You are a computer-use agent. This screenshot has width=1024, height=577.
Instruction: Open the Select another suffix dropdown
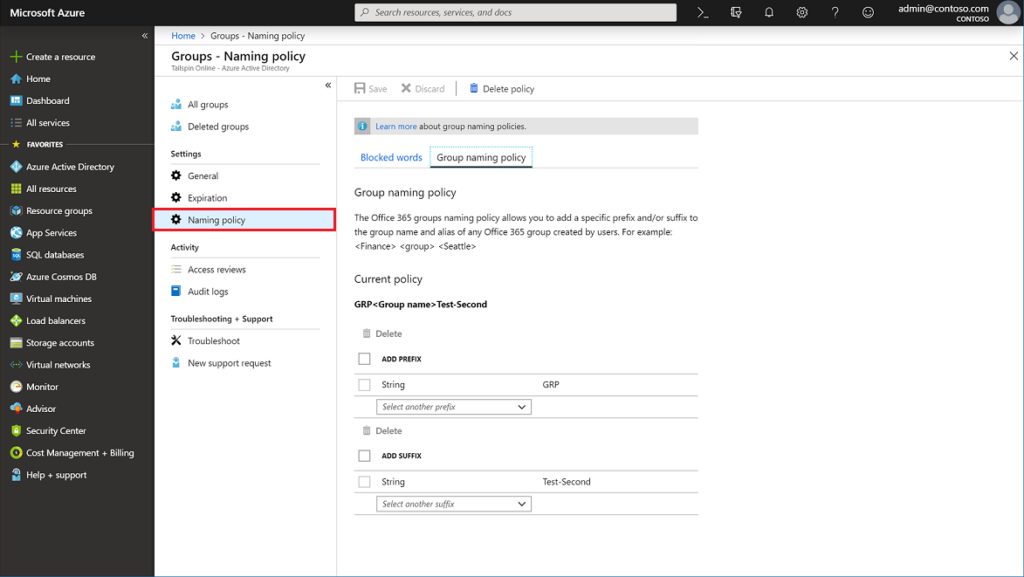(453, 503)
